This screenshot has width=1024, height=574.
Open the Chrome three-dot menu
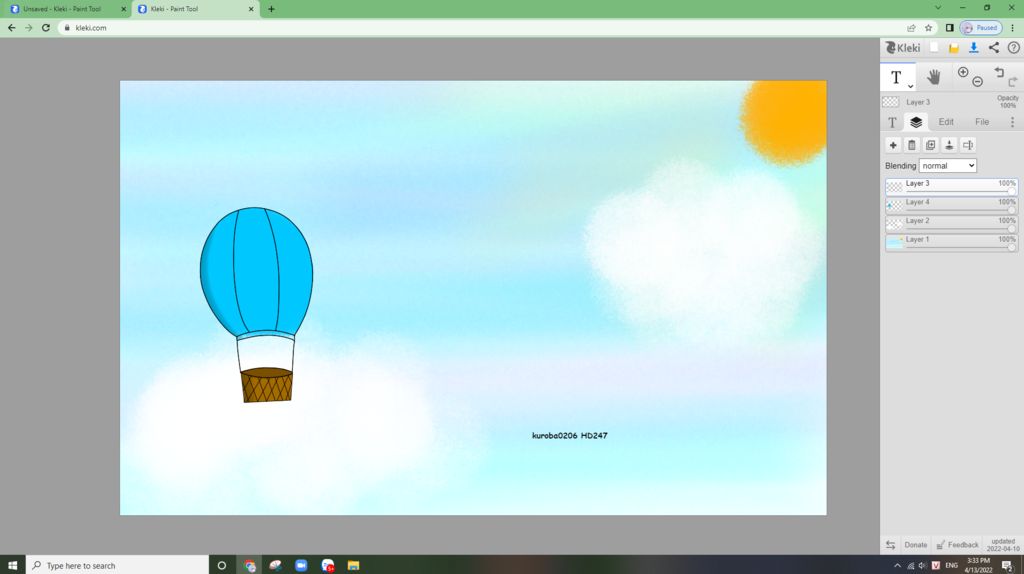click(x=1012, y=28)
